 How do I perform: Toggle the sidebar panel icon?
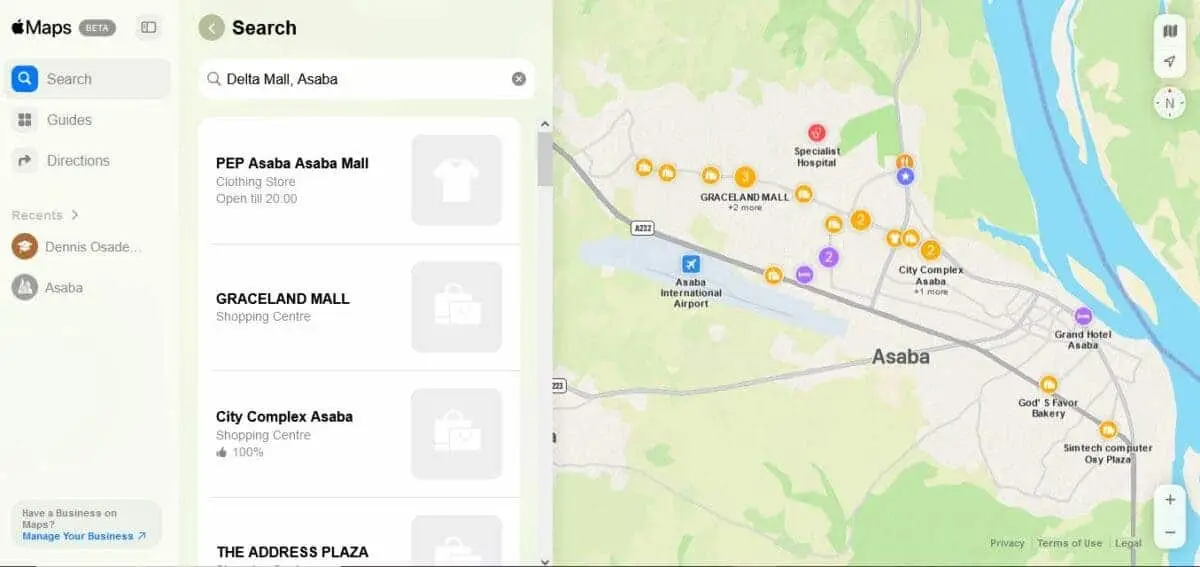(149, 27)
